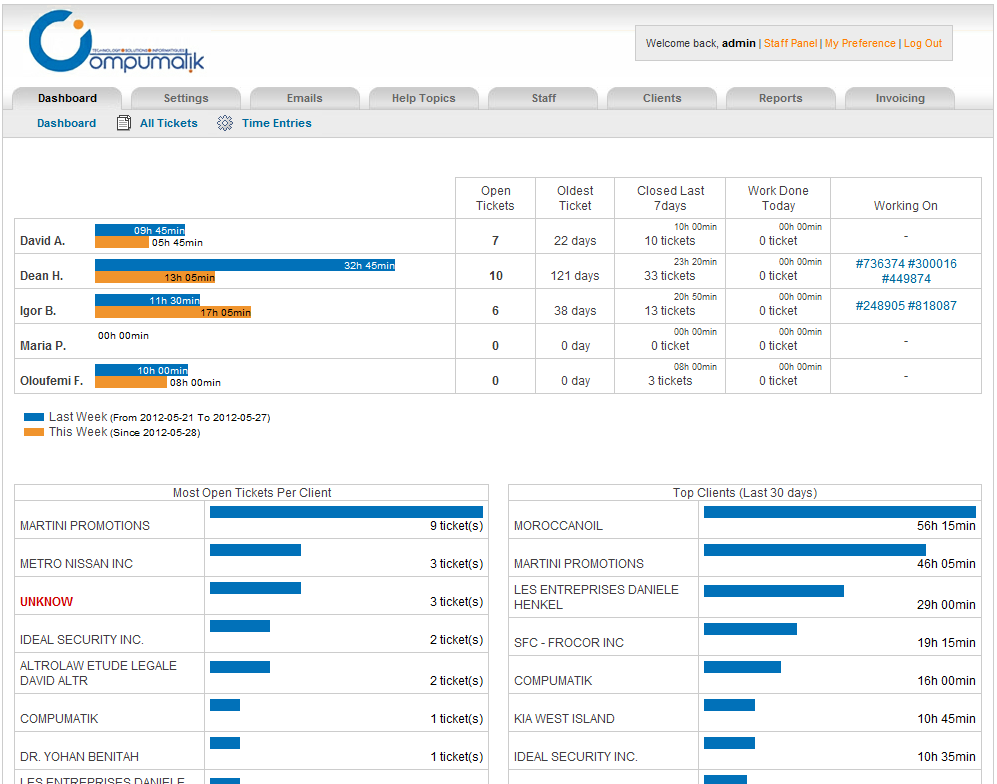
Task: Click Dean H.'s 121 days oldest ticket
Action: [x=575, y=276]
